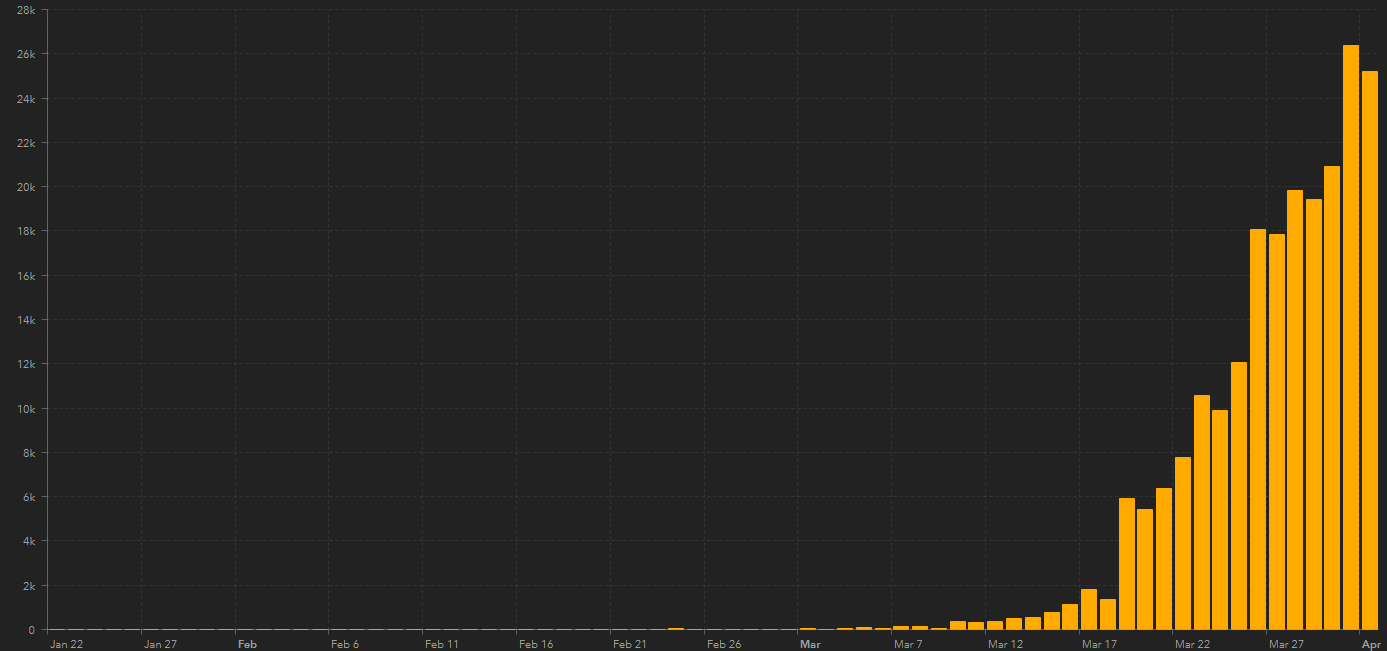Click the Mar 21 bar above 6k

[1163, 559]
